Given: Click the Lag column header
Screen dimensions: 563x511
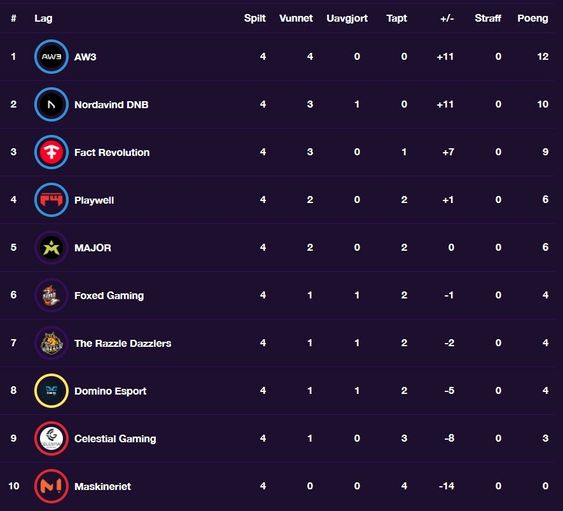Looking at the screenshot, I should tap(43, 19).
